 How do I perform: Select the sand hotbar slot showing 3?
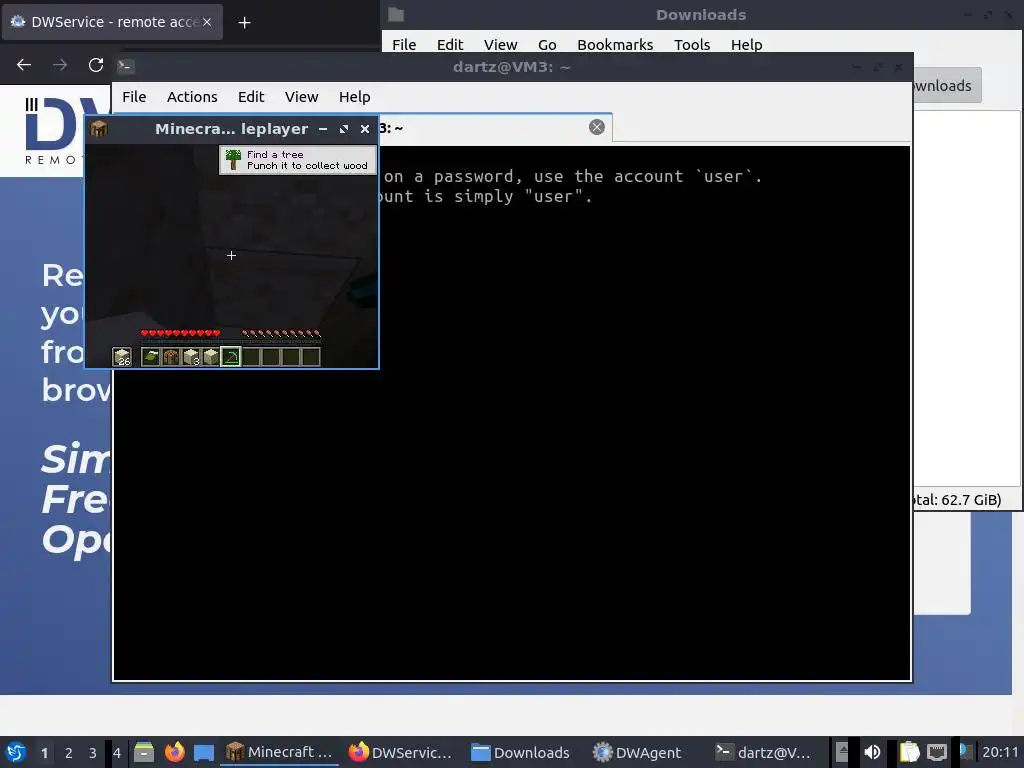click(191, 357)
